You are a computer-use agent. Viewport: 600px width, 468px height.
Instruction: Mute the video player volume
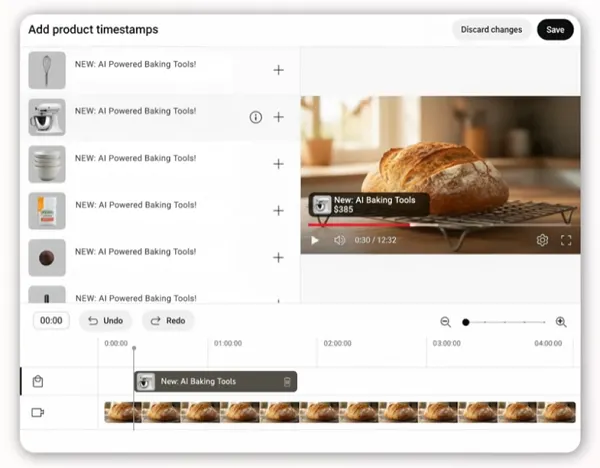[339, 240]
